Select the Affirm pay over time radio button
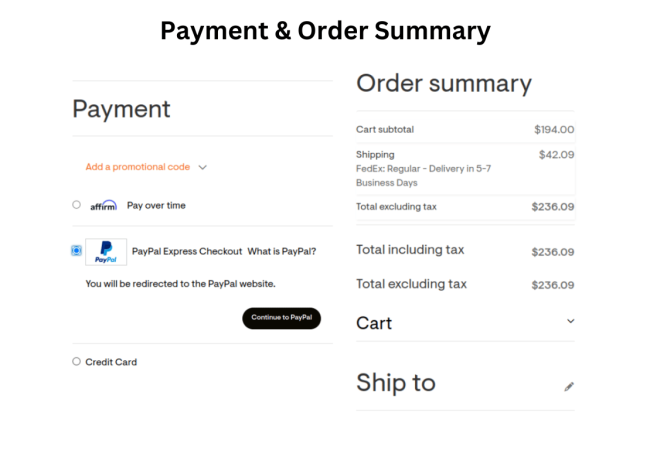The width and height of the screenshot is (650, 450). (76, 205)
